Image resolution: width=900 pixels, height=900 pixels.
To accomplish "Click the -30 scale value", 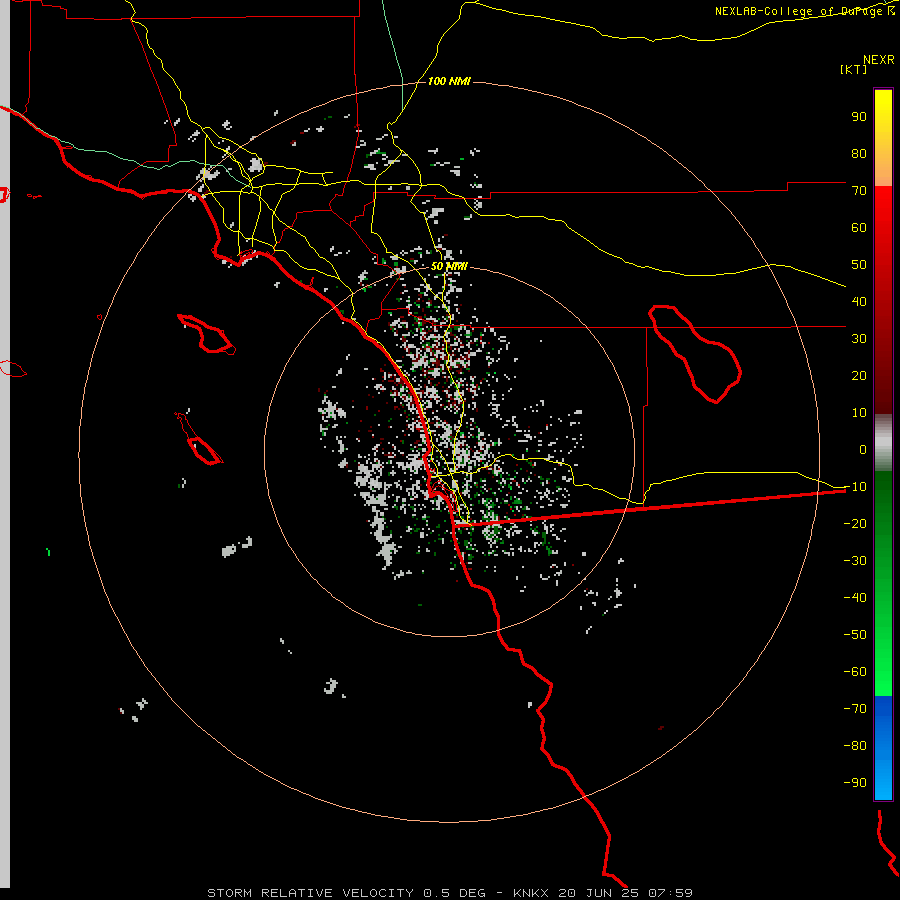I will 855,561.
